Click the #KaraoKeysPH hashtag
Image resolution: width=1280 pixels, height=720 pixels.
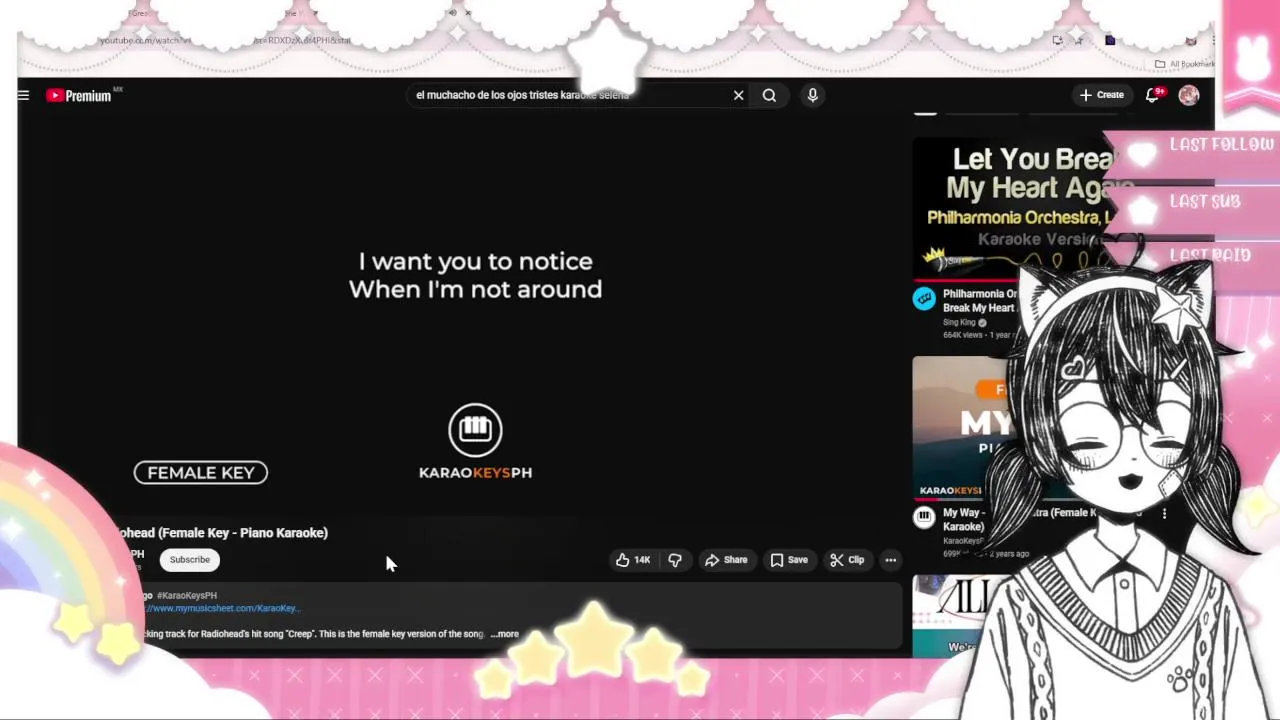(187, 596)
